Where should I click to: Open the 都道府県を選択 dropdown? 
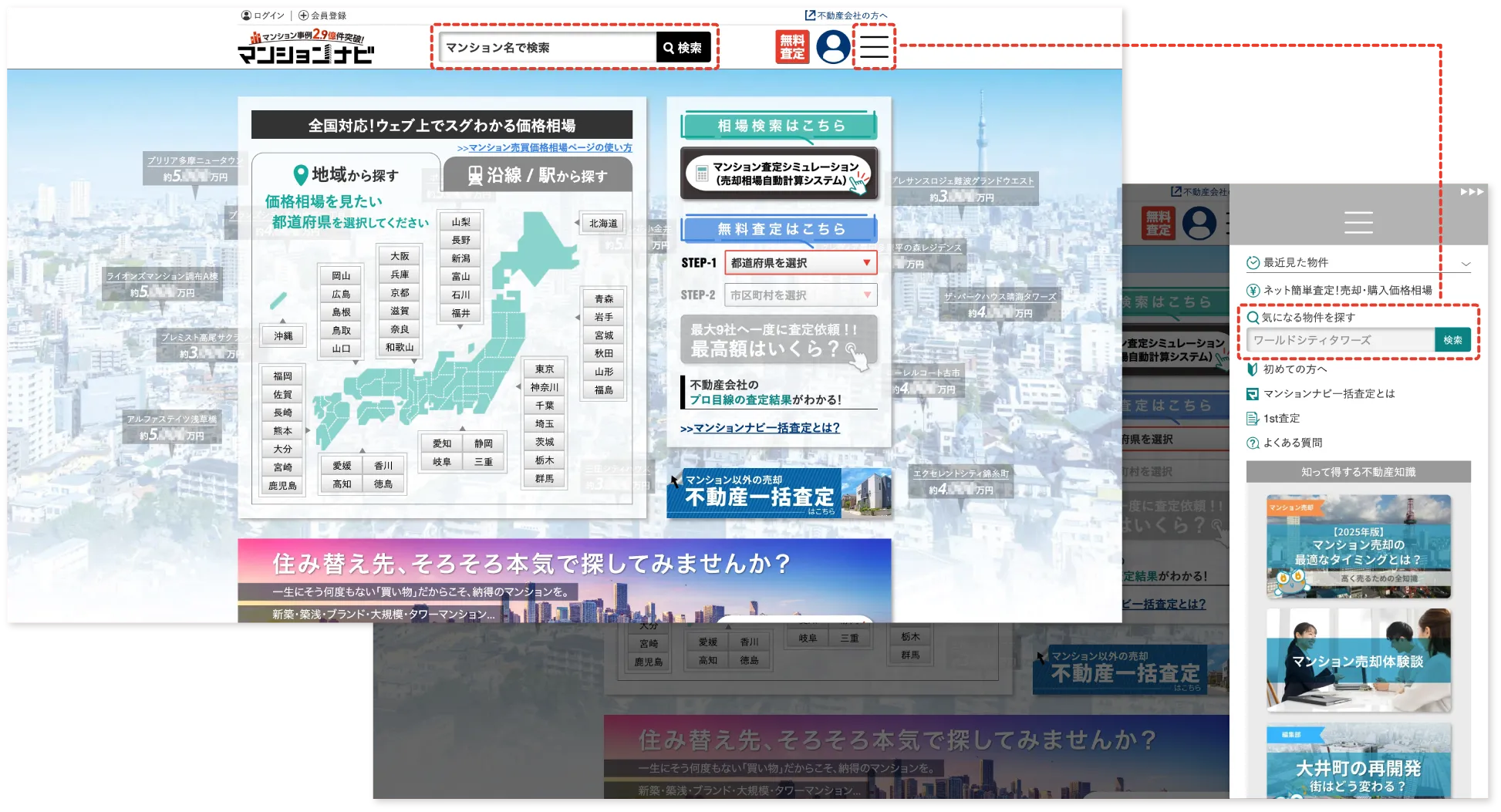point(801,263)
